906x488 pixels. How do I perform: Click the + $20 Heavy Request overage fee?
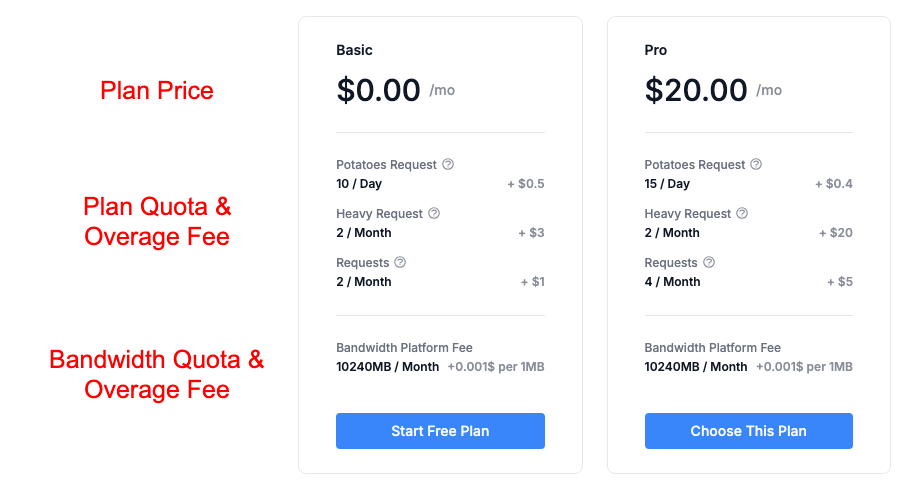(836, 233)
